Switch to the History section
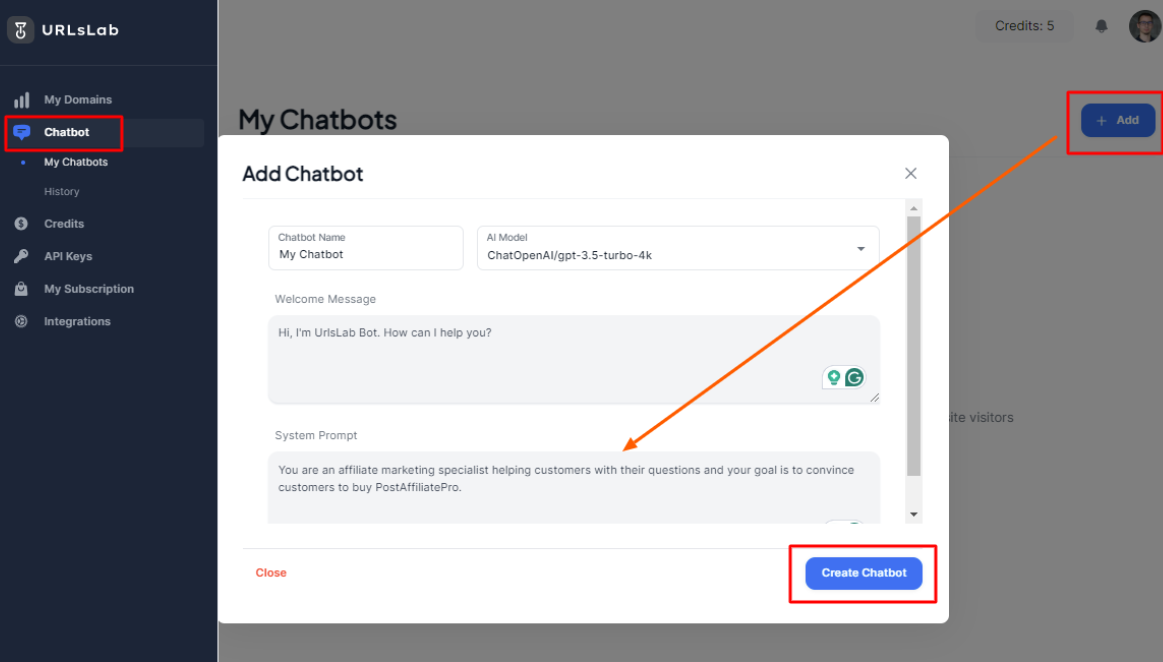The width and height of the screenshot is (1163, 662). tap(62, 191)
